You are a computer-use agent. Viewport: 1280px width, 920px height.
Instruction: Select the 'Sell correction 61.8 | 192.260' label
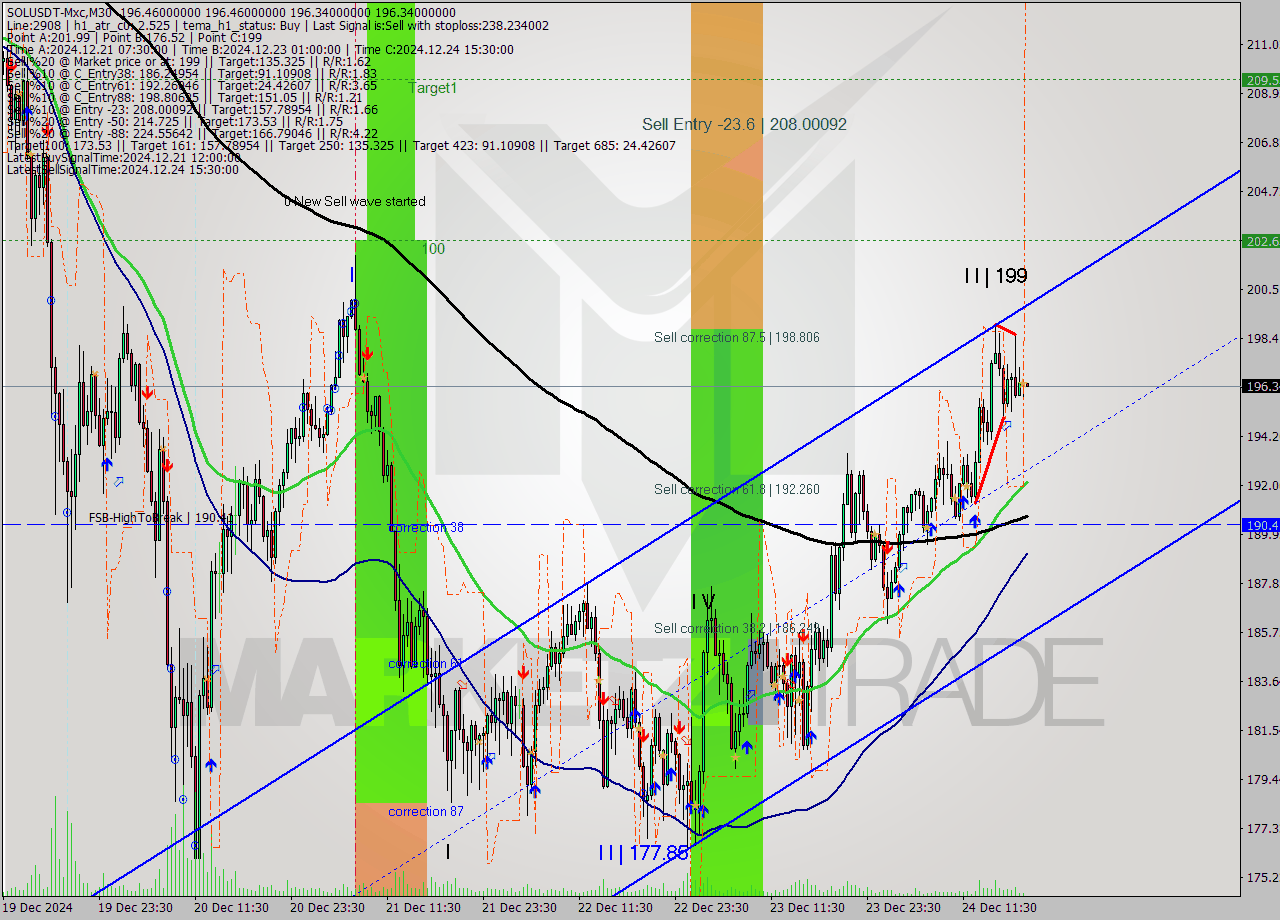coord(737,489)
